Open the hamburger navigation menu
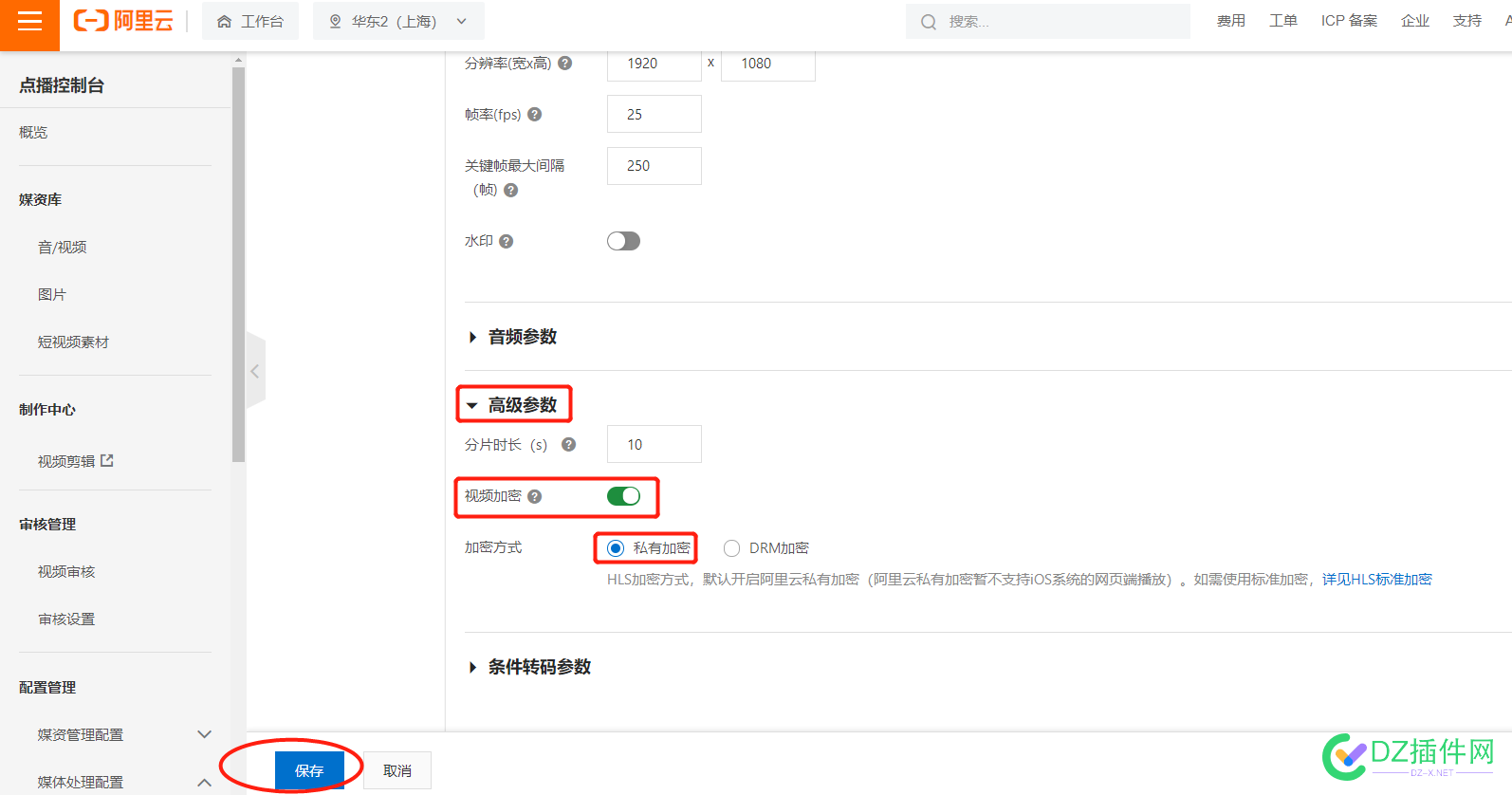This screenshot has height=795, width=1512. point(29,21)
